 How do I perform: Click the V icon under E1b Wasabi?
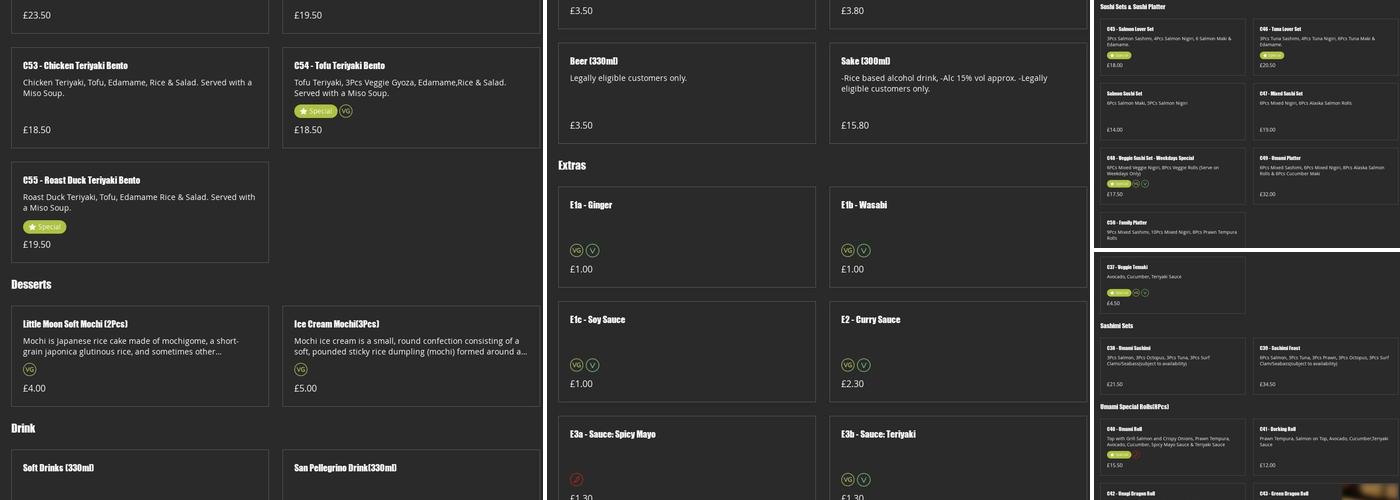864,250
